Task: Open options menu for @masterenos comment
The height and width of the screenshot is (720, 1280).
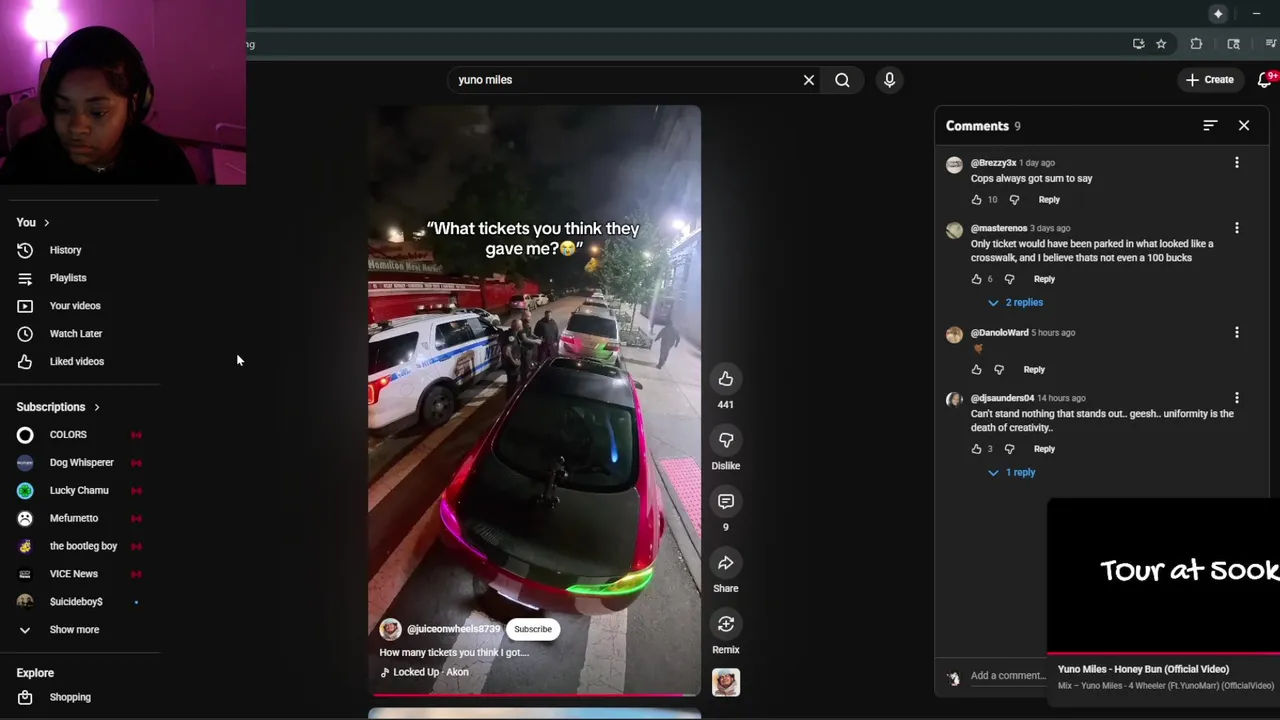Action: tap(1236, 228)
